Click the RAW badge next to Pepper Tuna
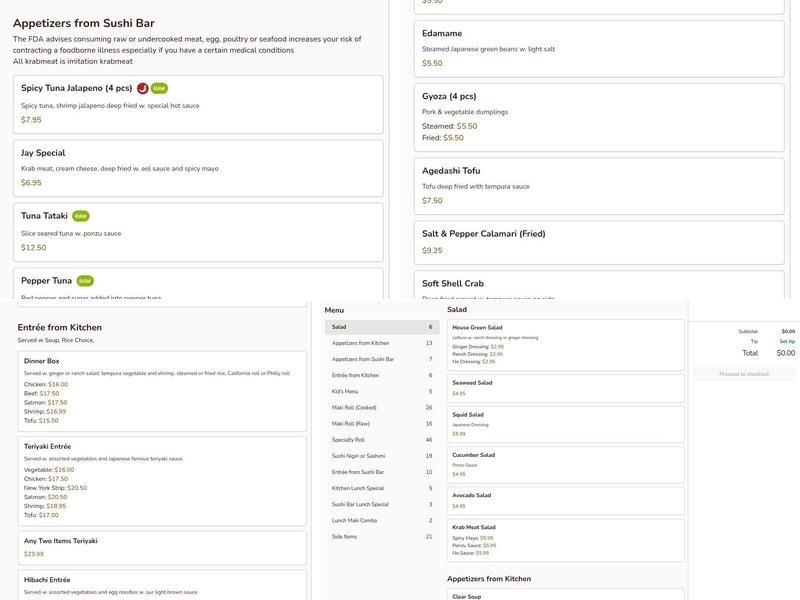The image size is (800, 600). pos(85,281)
